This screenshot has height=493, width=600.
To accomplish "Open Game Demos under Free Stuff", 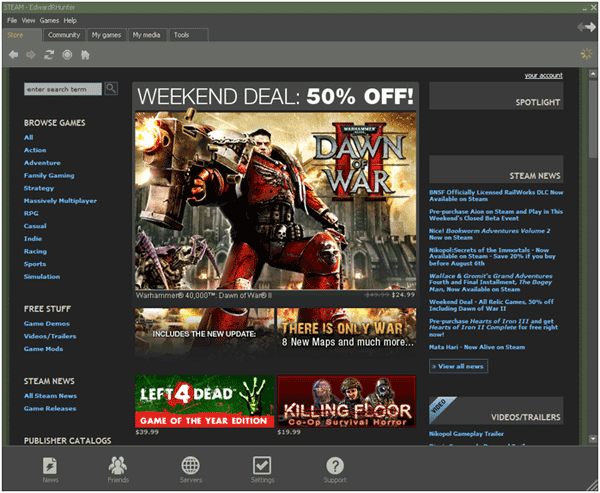I will click(47, 323).
